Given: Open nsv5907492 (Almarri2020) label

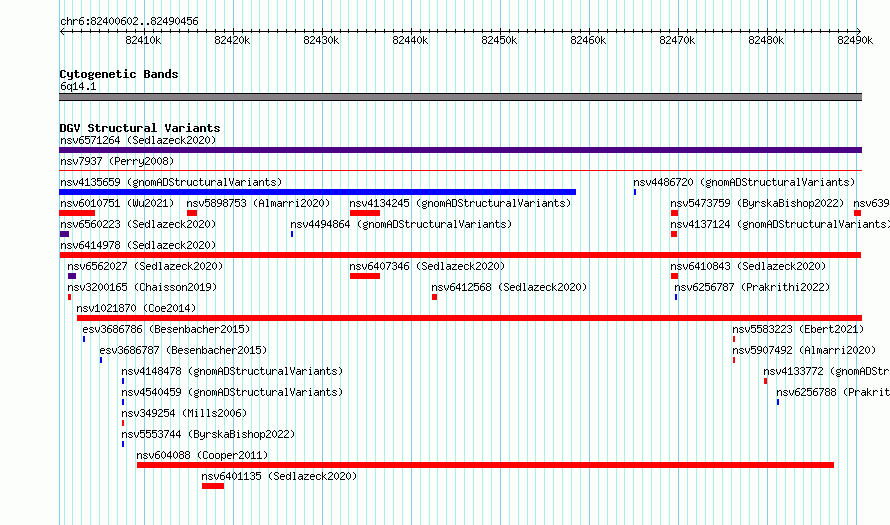Looking at the screenshot, I should (x=804, y=350).
